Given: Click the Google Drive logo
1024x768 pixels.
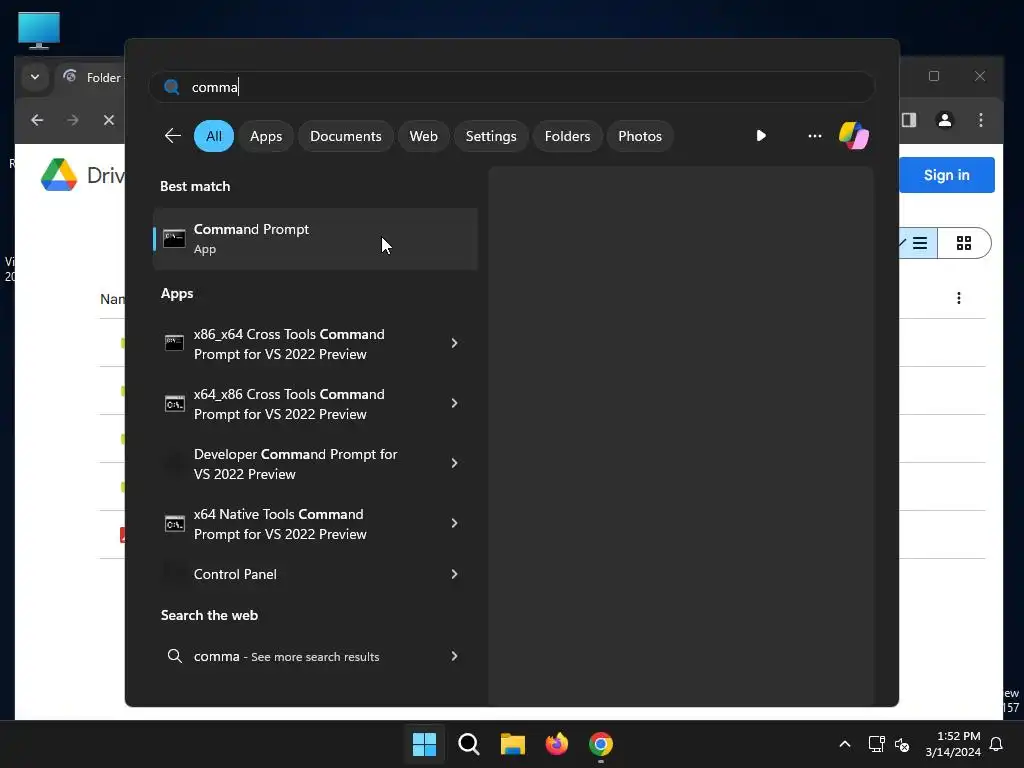Looking at the screenshot, I should point(59,175).
